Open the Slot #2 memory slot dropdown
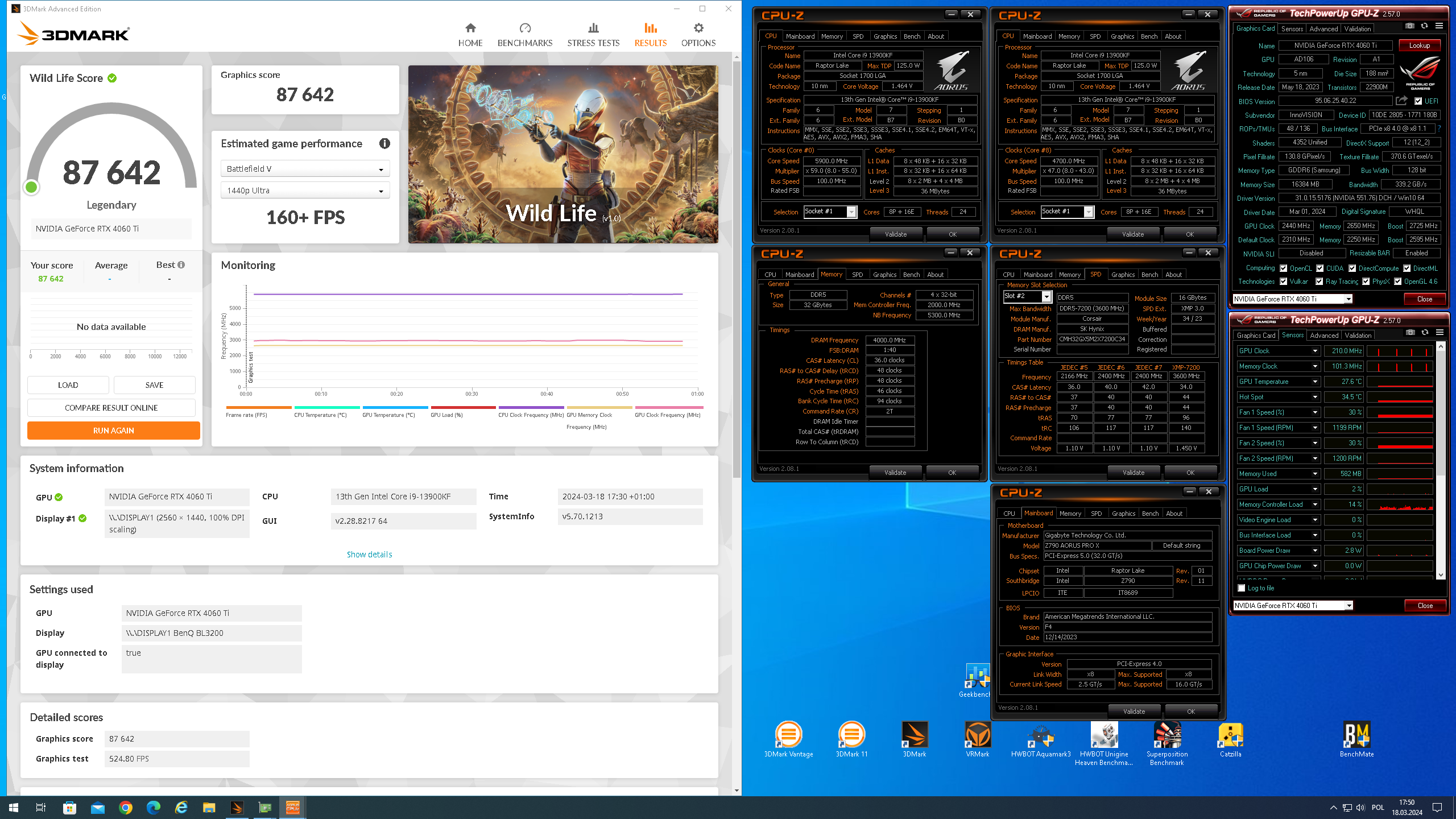1456x819 pixels. pyautogui.click(x=1027, y=296)
